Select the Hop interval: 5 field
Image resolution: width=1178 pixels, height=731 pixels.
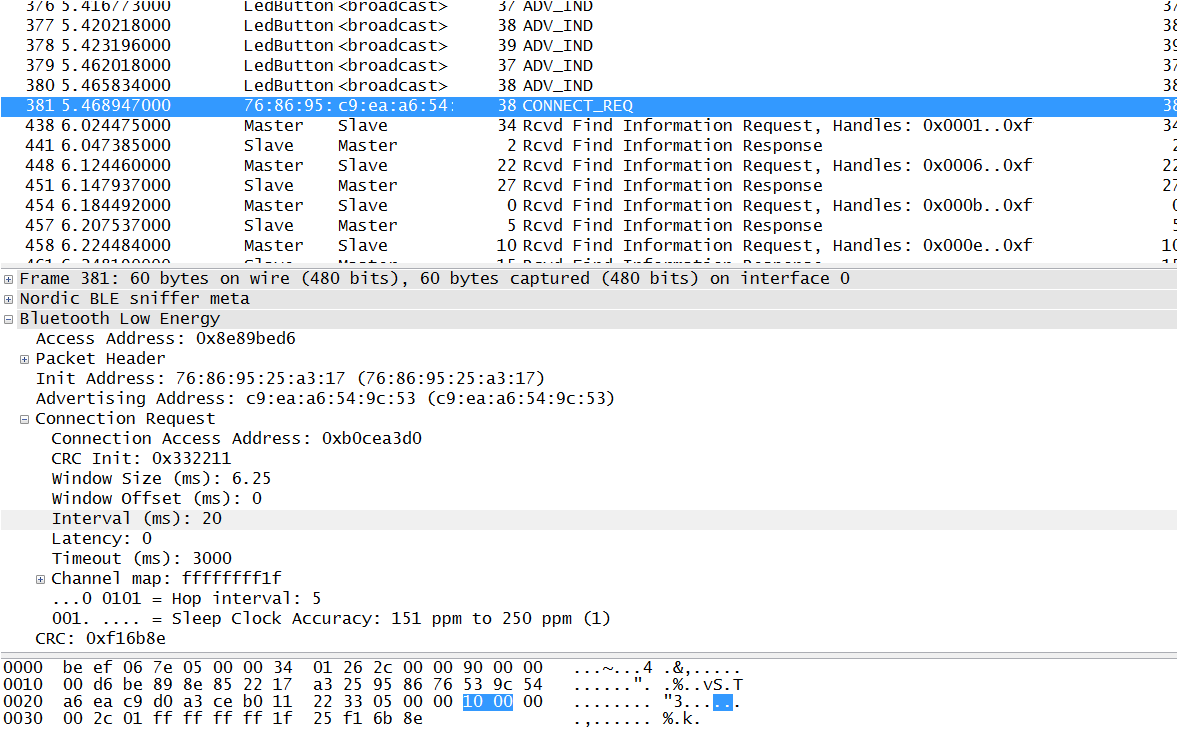[186, 599]
